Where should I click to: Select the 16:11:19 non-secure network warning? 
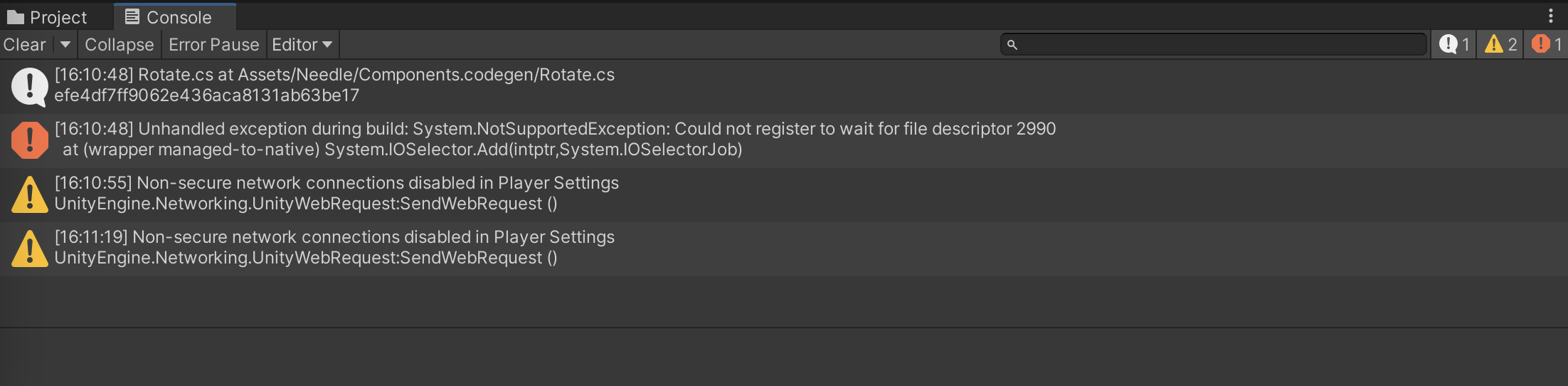(x=334, y=248)
